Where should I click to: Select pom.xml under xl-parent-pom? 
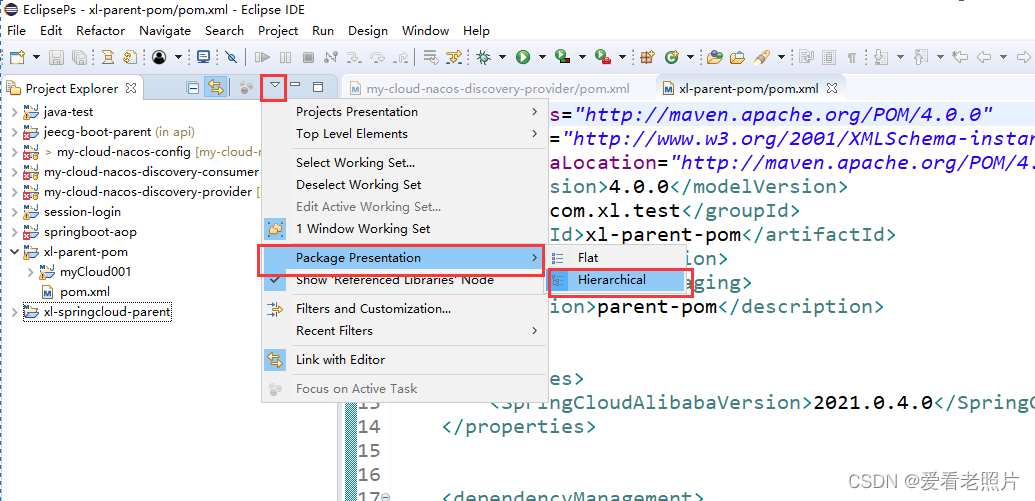(x=84, y=292)
